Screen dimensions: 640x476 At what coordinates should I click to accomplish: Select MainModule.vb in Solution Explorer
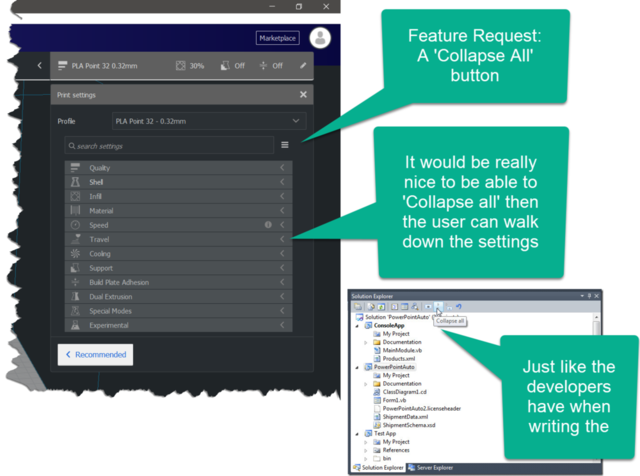398,350
